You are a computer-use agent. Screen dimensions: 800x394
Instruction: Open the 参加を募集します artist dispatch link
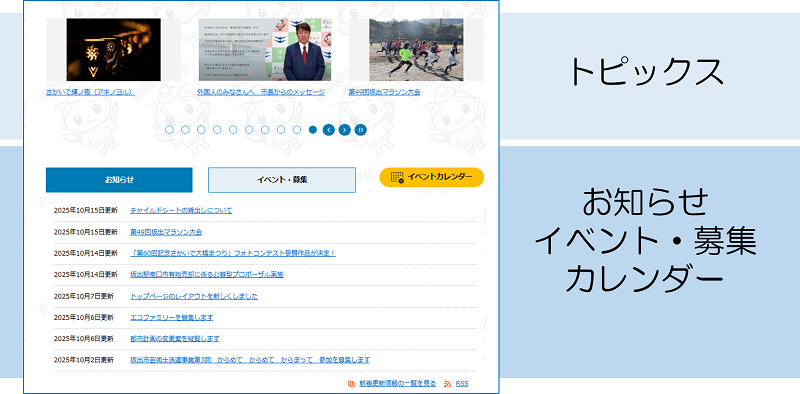[250, 360]
